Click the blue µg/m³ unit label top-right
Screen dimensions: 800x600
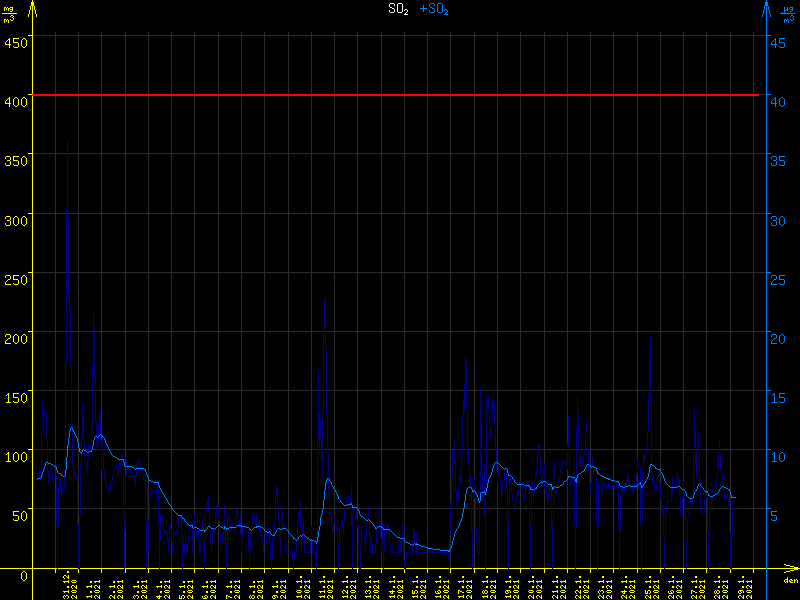pos(789,13)
